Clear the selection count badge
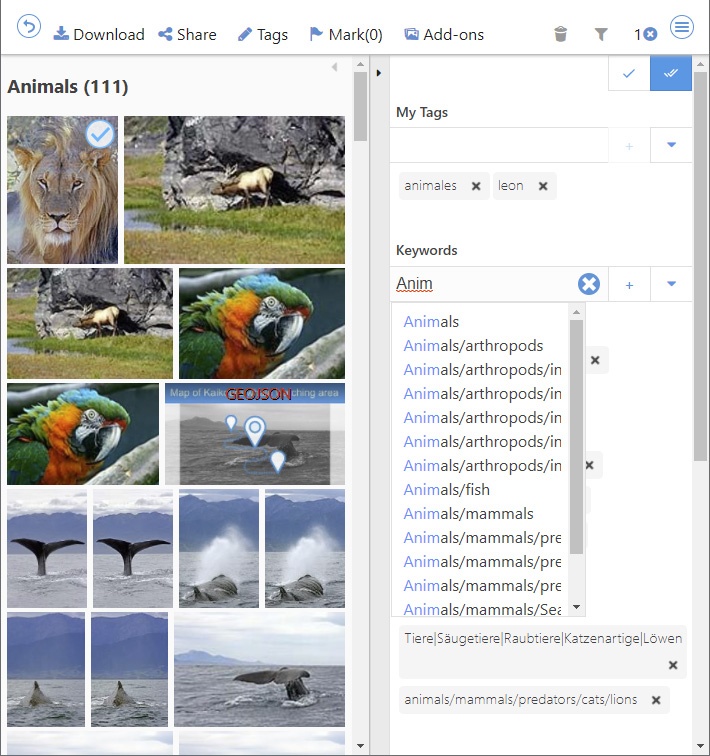 (x=650, y=35)
